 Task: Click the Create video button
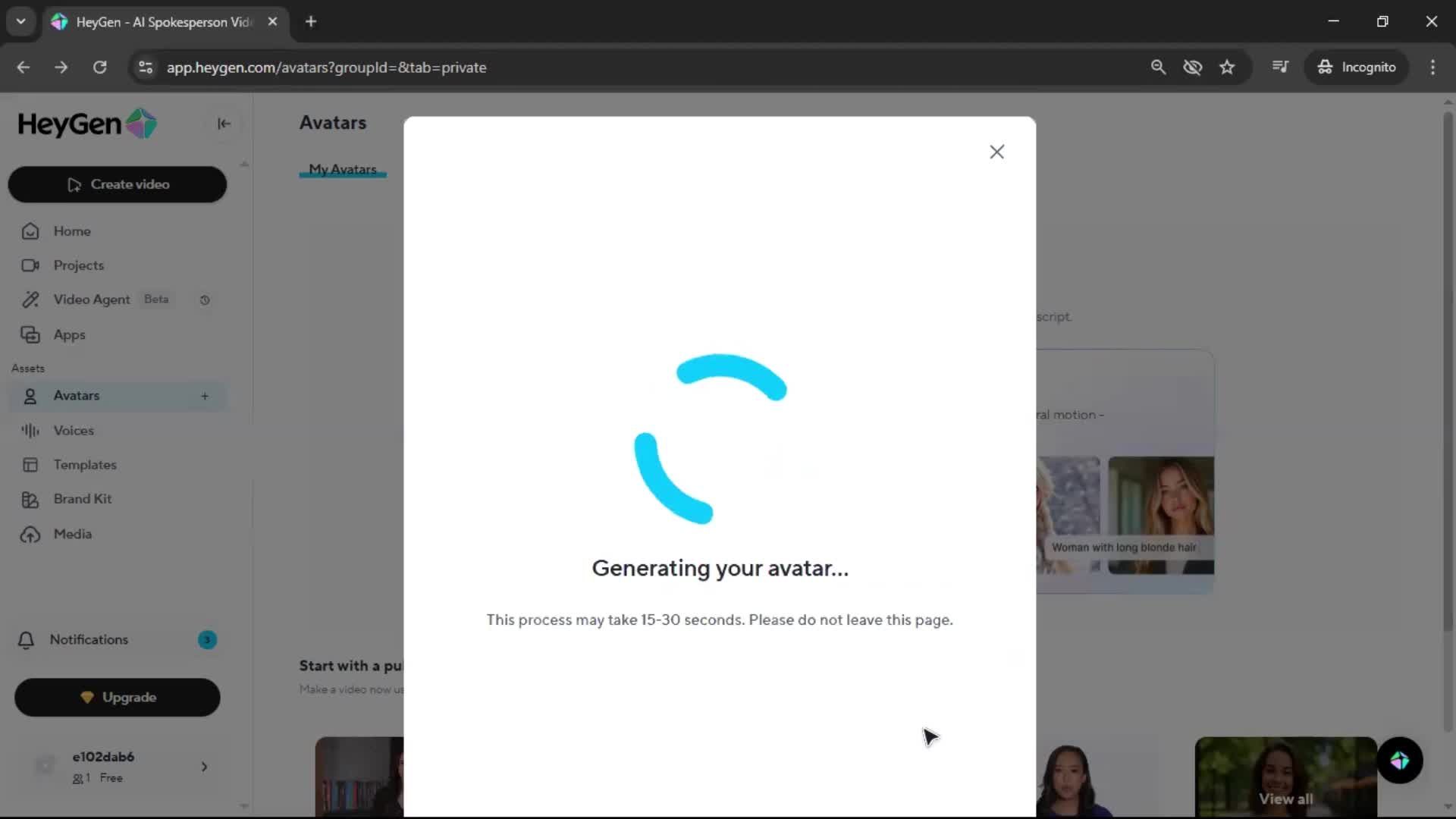(118, 184)
